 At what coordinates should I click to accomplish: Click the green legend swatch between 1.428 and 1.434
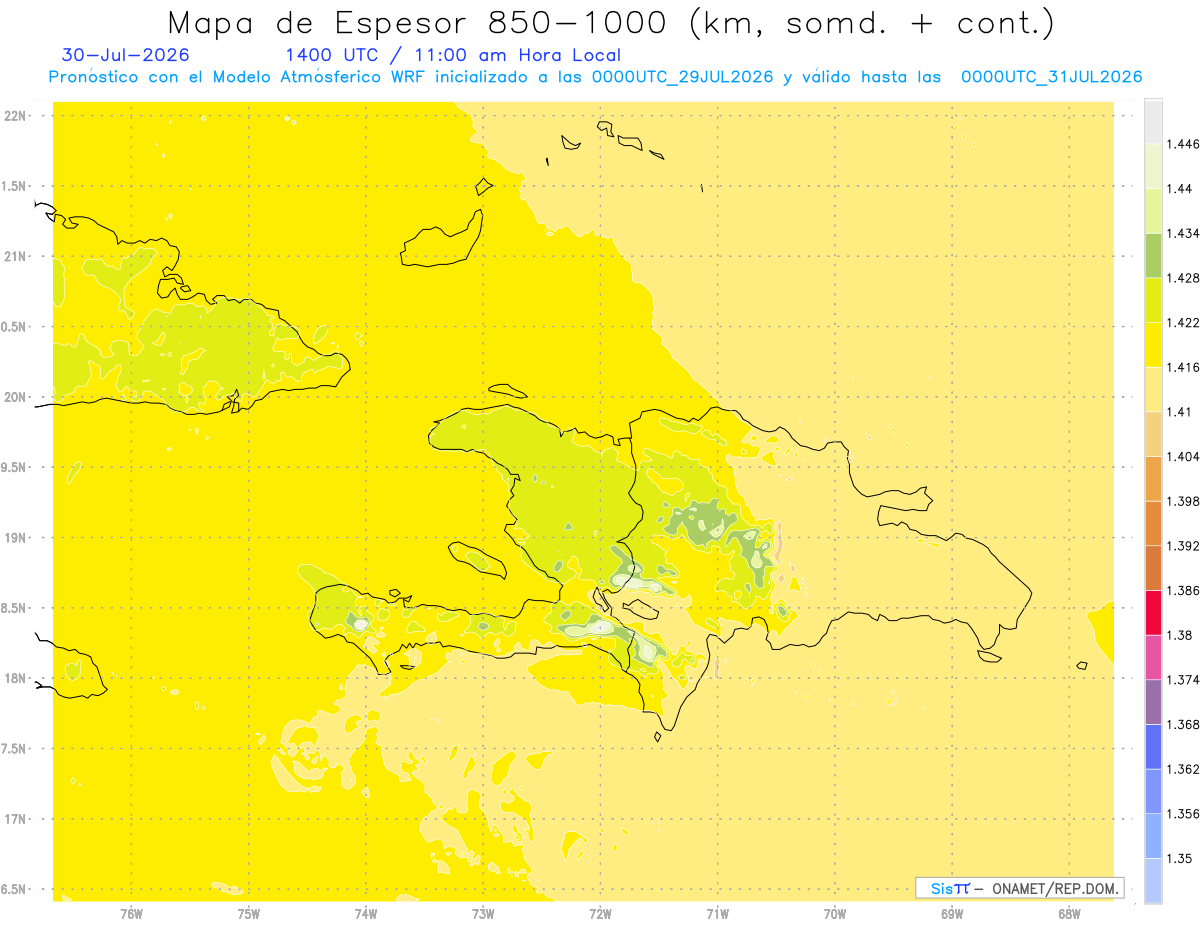1153,255
